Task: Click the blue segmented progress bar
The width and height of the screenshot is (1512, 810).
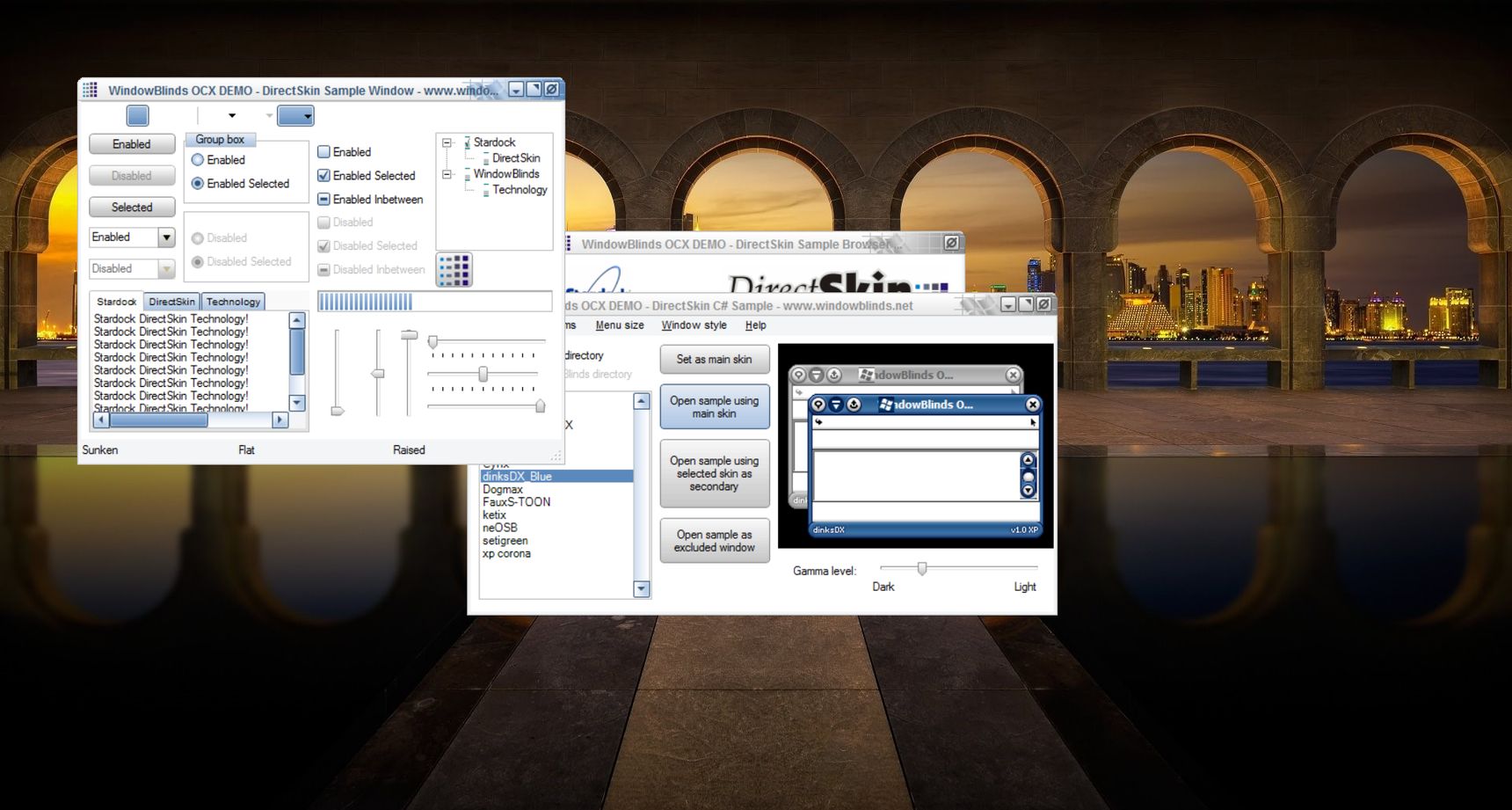Action: click(x=435, y=303)
